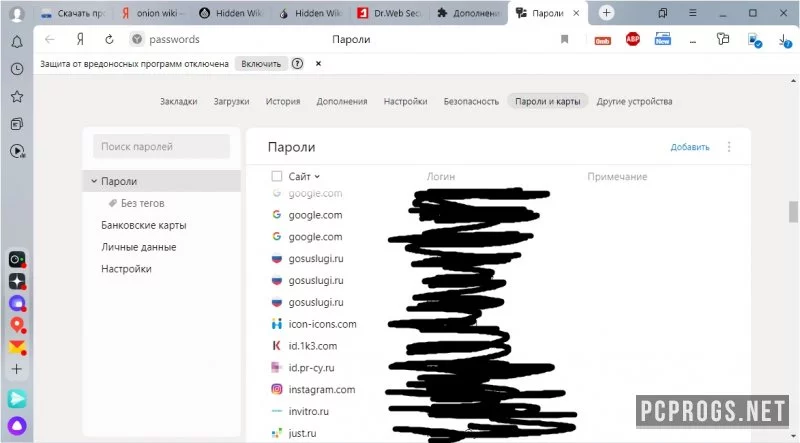Open the three-dot passwords options menu
The height and width of the screenshot is (443, 800).
[x=729, y=147]
